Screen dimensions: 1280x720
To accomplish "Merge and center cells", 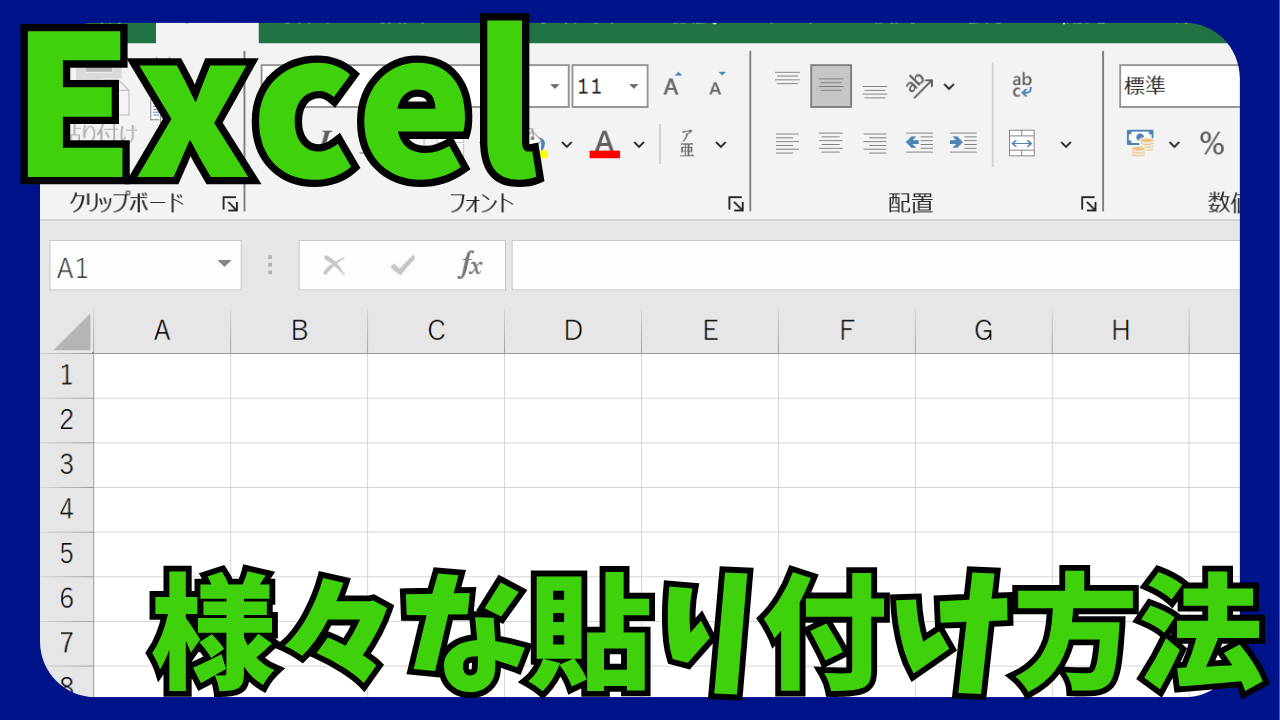I will pos(1022,144).
